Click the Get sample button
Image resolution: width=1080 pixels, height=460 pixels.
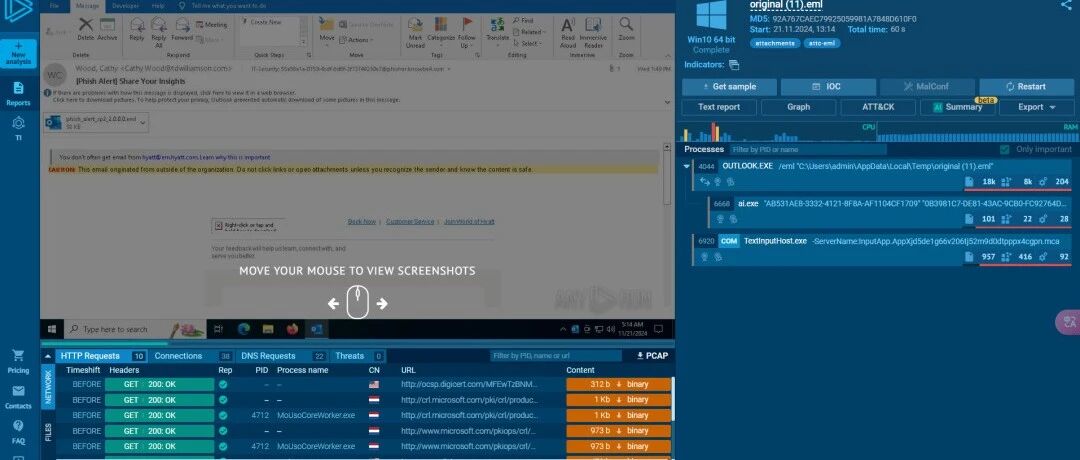[729, 87]
